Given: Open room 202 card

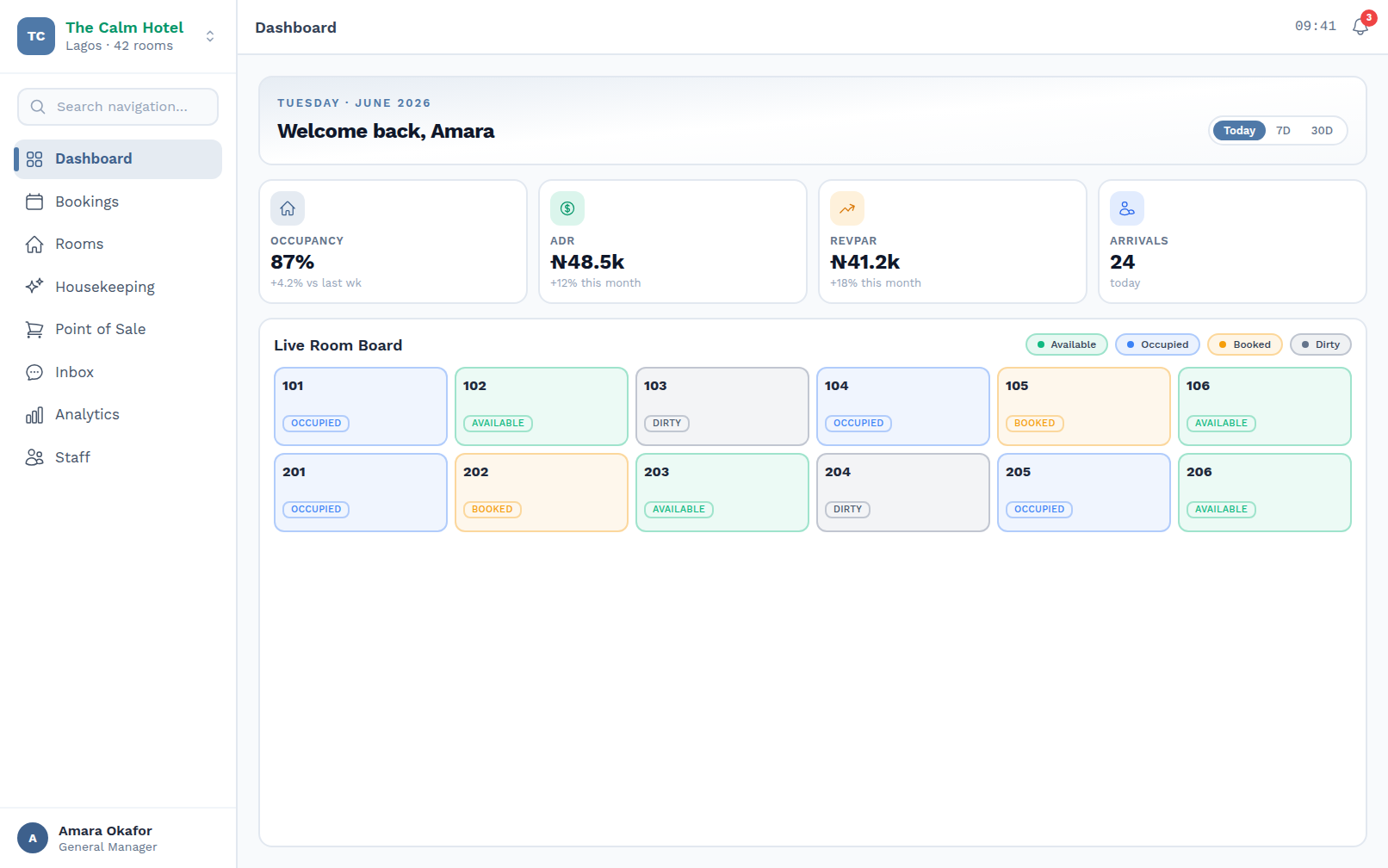Looking at the screenshot, I should pos(542,493).
